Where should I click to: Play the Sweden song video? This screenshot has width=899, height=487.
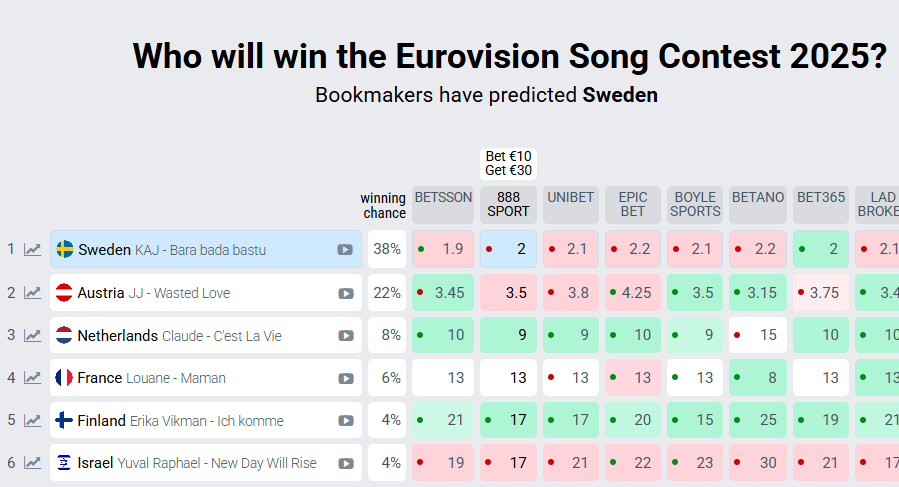(345, 249)
